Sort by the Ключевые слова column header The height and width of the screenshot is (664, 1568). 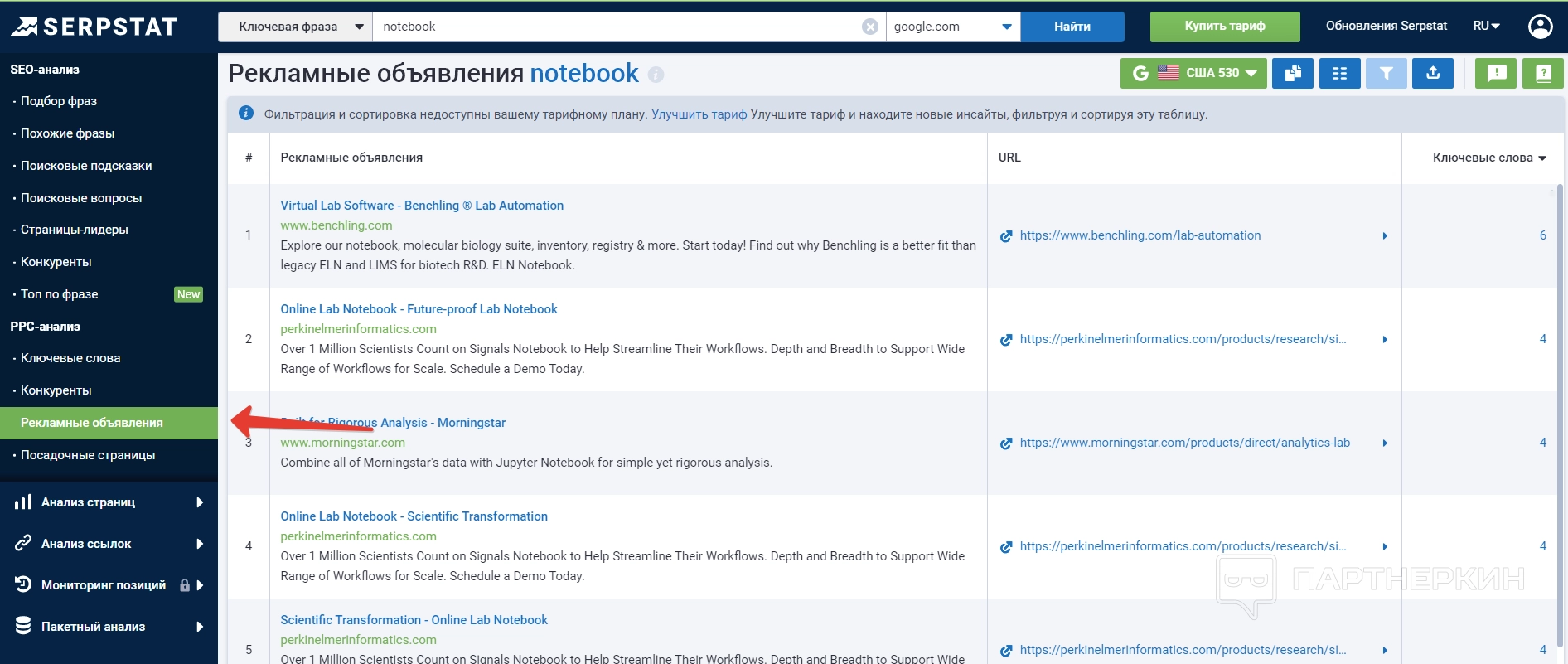pyautogui.click(x=1489, y=158)
